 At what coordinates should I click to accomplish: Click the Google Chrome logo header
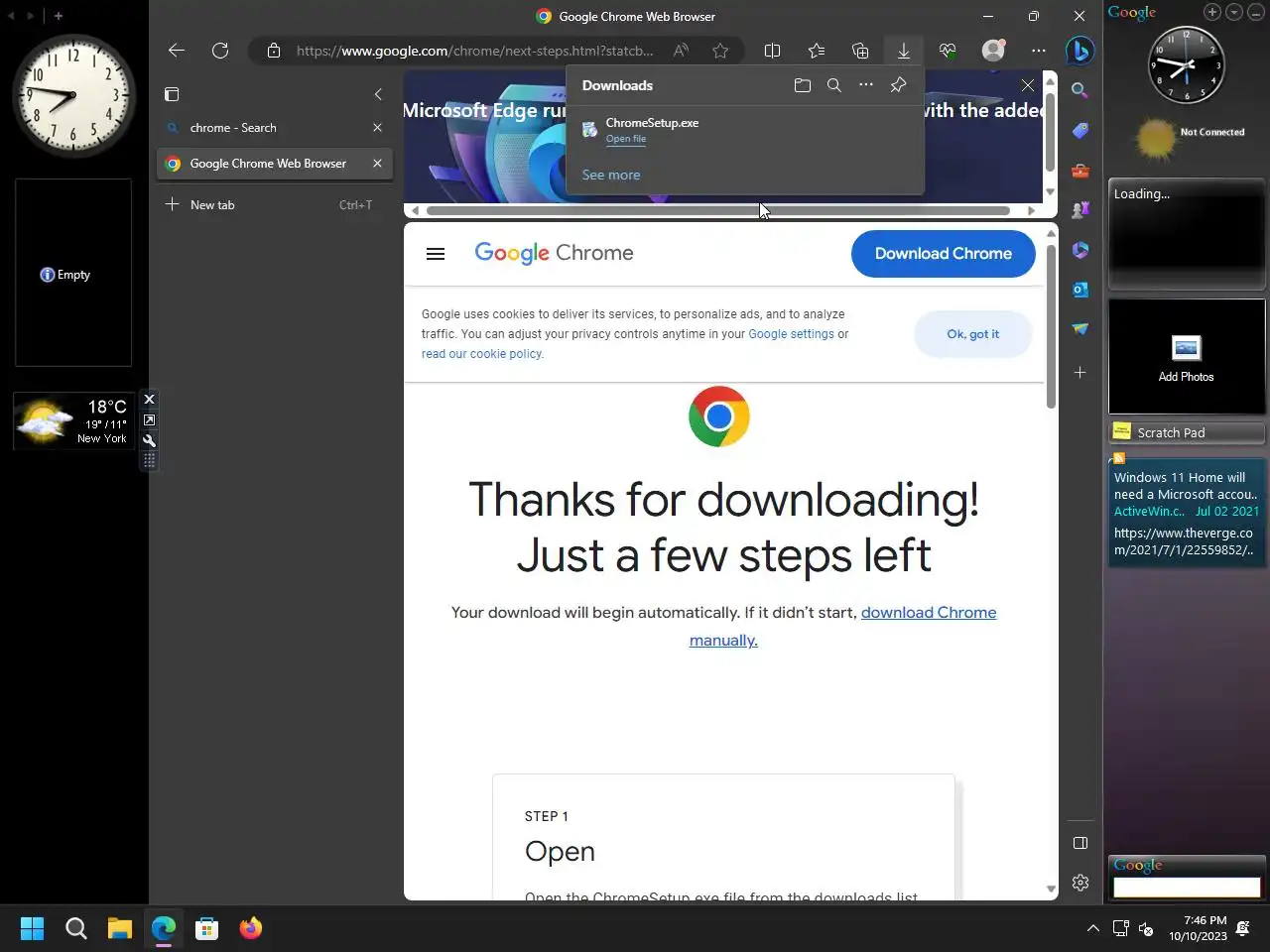(554, 254)
